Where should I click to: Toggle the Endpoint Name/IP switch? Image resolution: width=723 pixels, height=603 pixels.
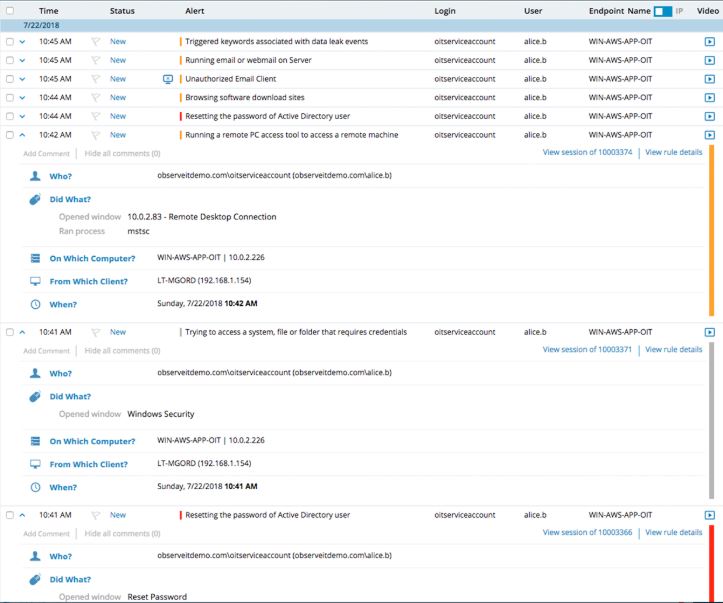662,10
